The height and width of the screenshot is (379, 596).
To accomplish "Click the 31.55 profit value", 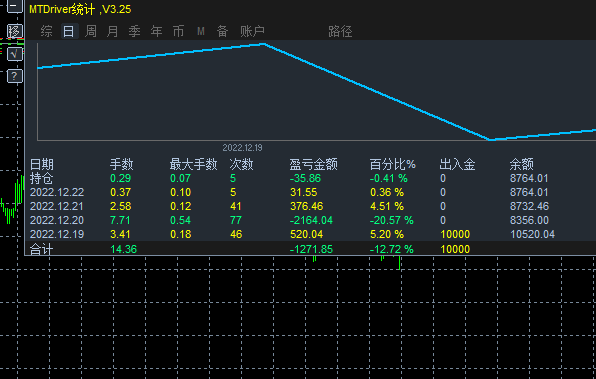I will 303,192.
